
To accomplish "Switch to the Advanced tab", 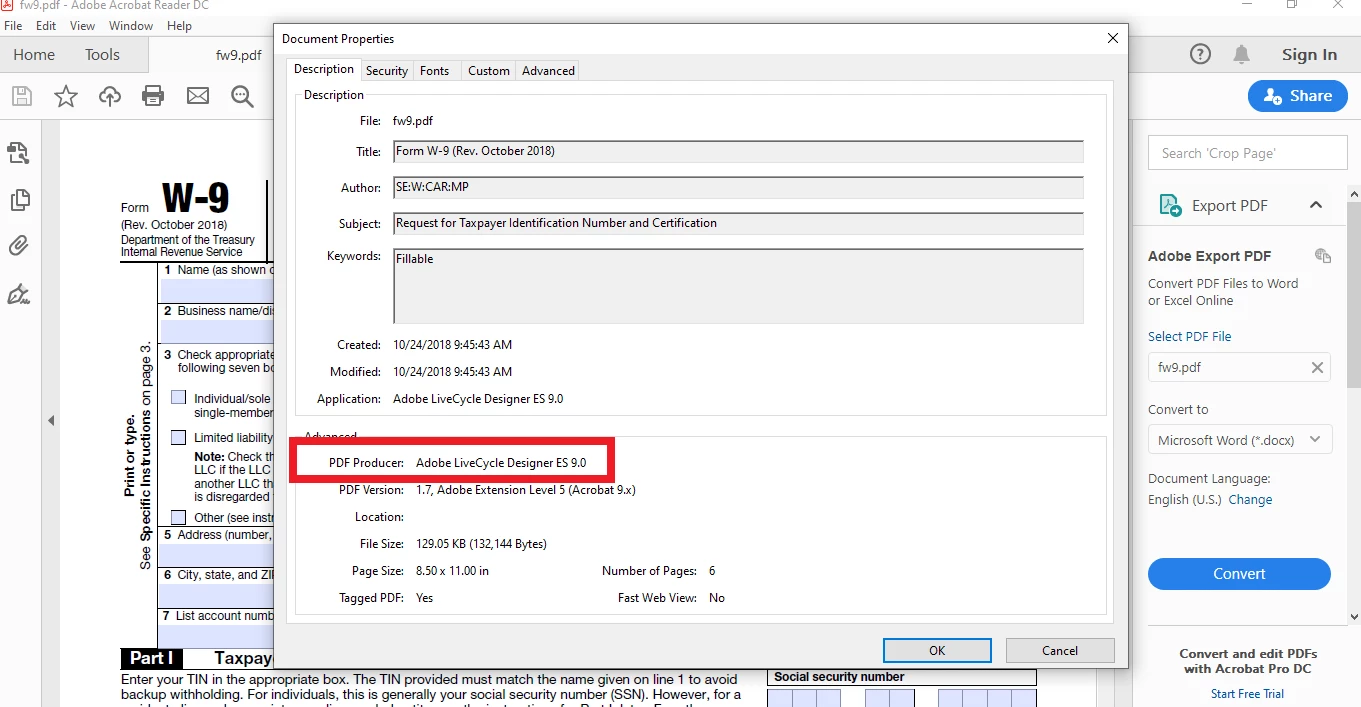I will tap(548, 71).
